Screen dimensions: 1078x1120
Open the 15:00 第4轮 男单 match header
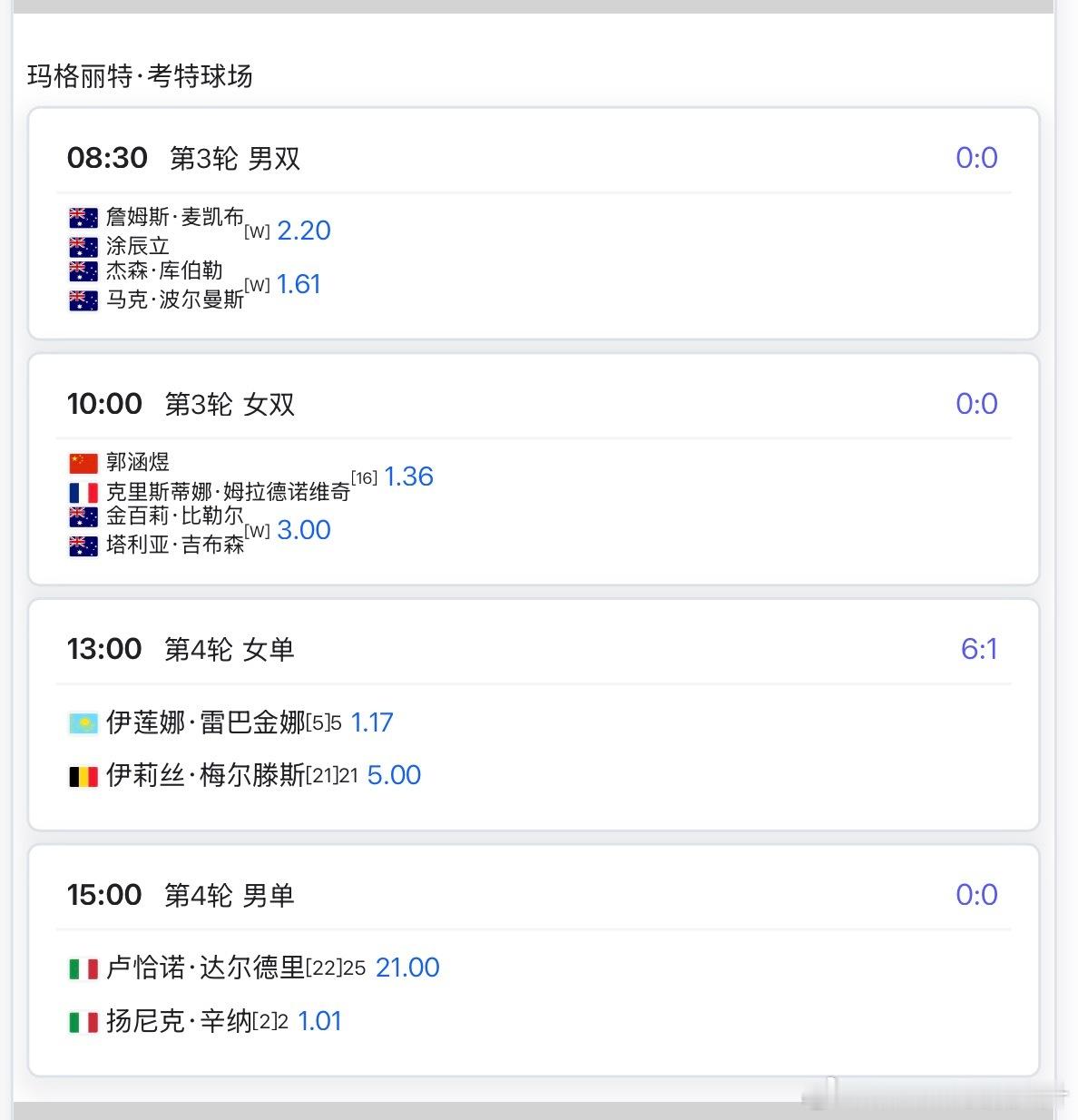[181, 895]
